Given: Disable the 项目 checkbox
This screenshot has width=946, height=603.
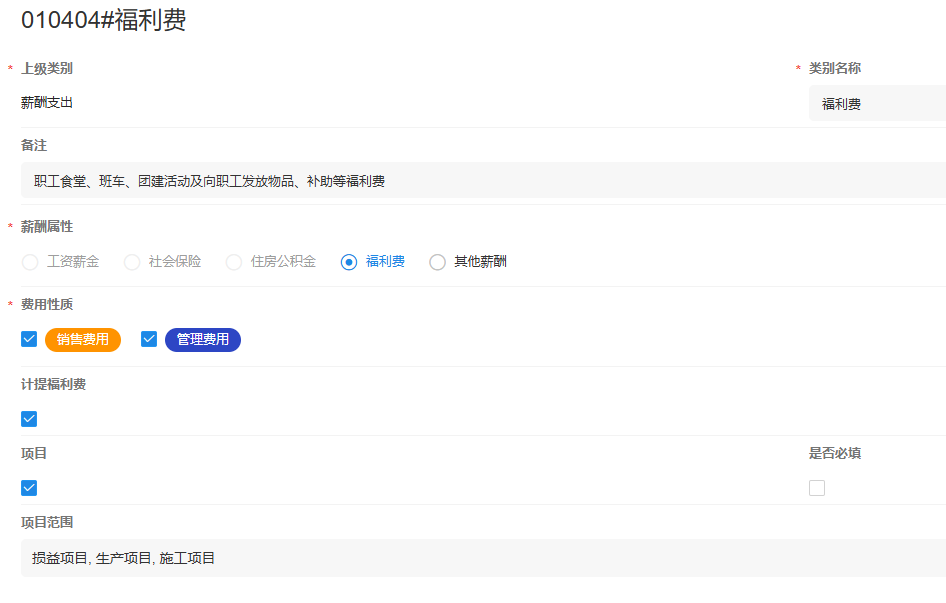Looking at the screenshot, I should (x=29, y=488).
